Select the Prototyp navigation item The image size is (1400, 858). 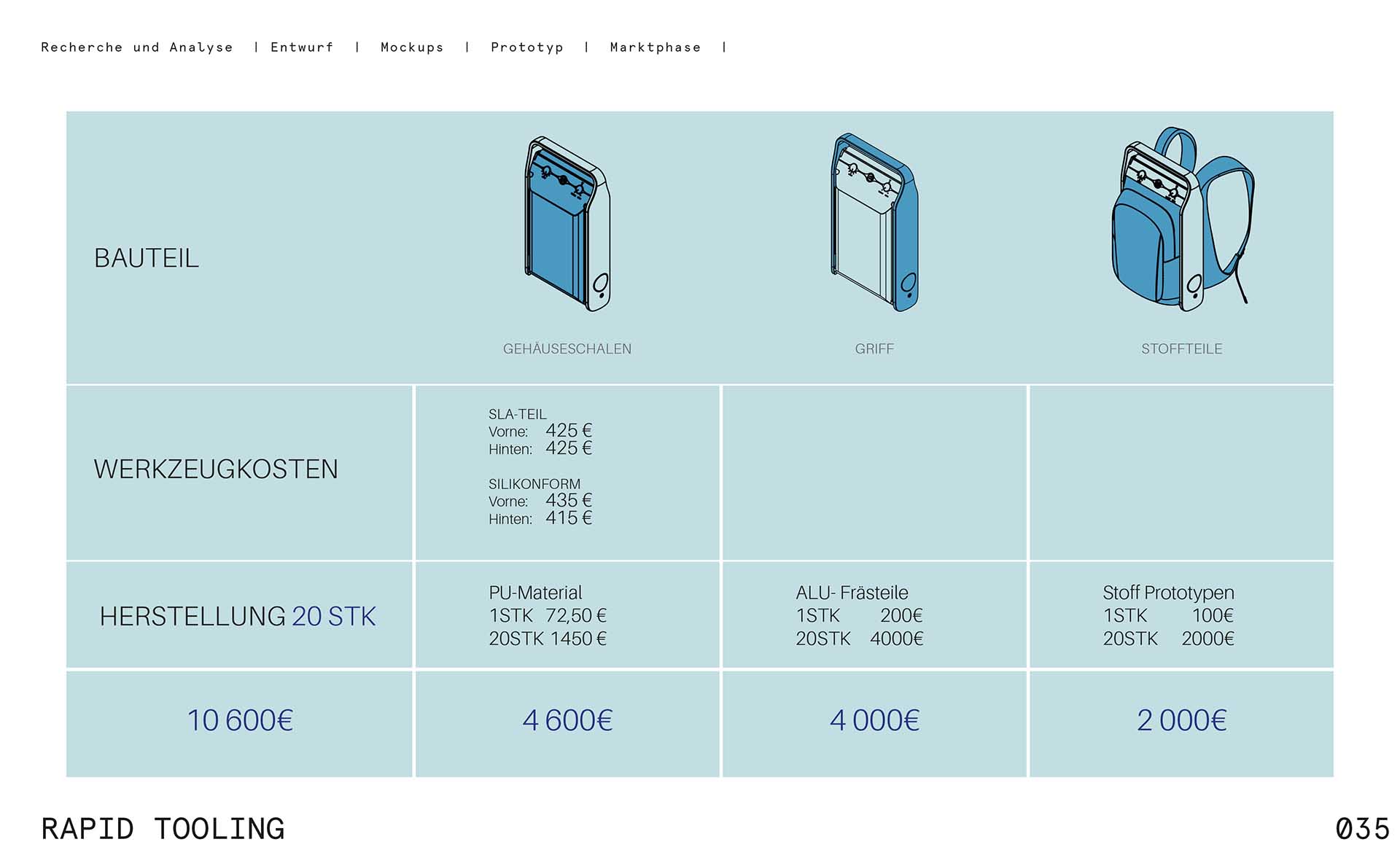tap(526, 47)
